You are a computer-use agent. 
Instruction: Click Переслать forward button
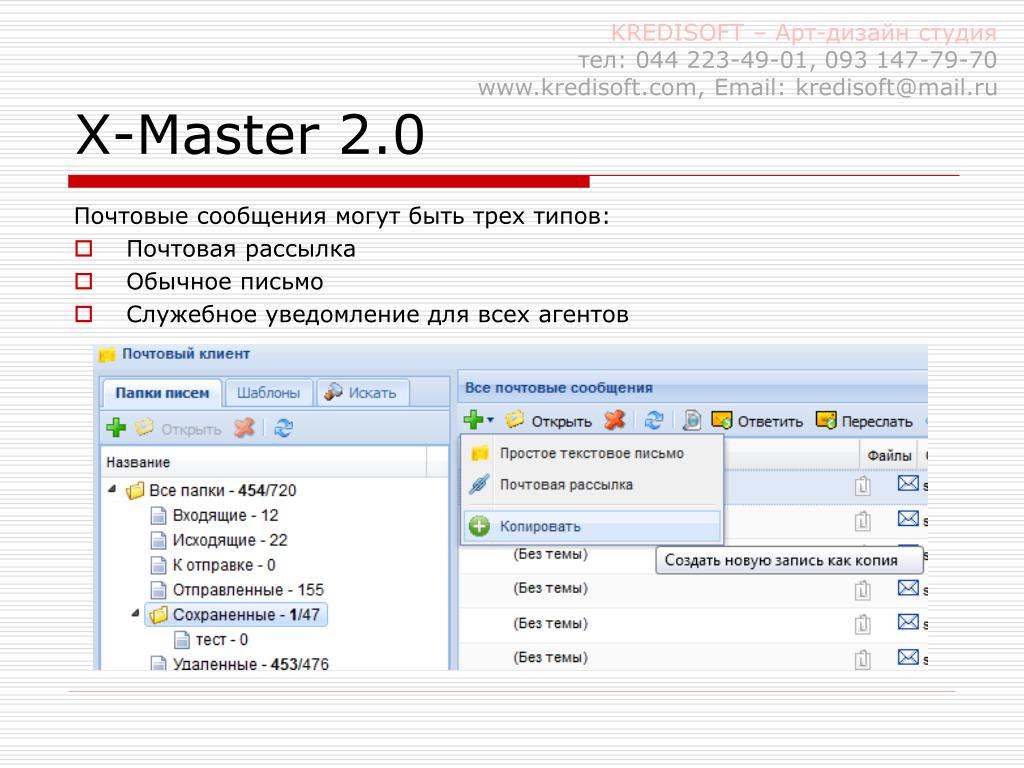click(864, 421)
